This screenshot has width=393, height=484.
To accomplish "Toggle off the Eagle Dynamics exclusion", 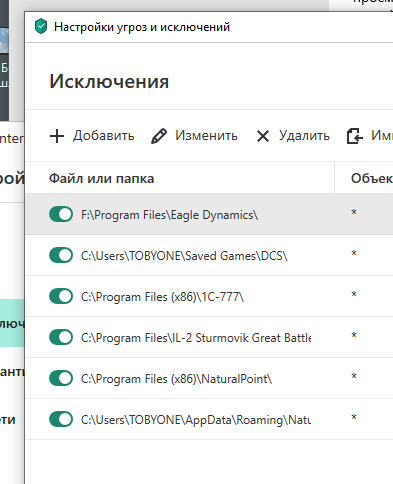I will 61,214.
